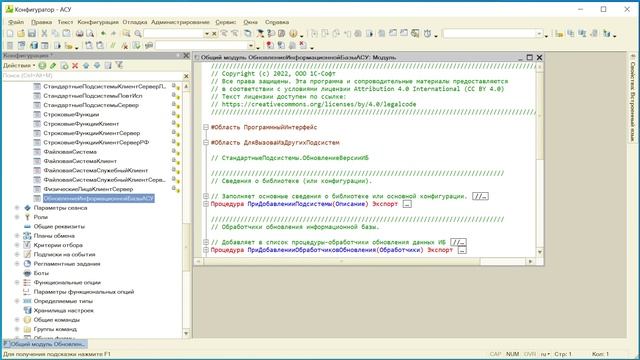
Task: Open the Отладка menu
Action: pos(135,22)
